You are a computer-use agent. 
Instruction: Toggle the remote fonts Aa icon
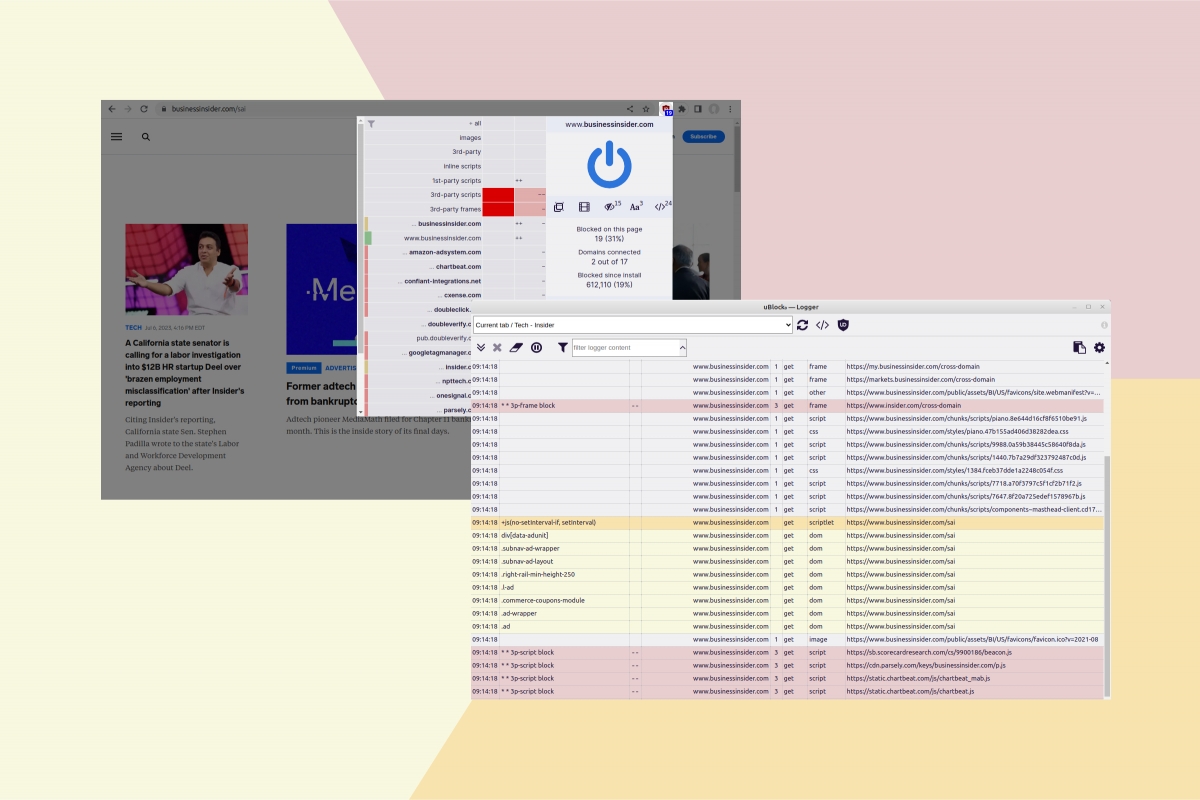pos(636,207)
